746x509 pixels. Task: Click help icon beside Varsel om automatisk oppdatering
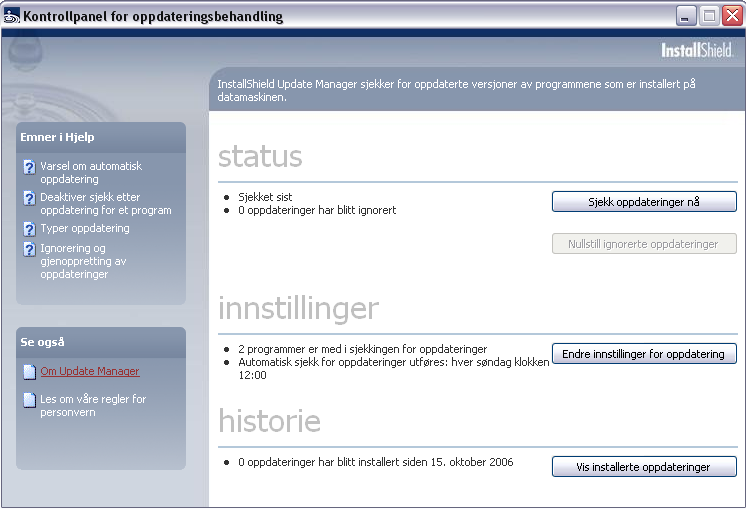tap(29, 167)
